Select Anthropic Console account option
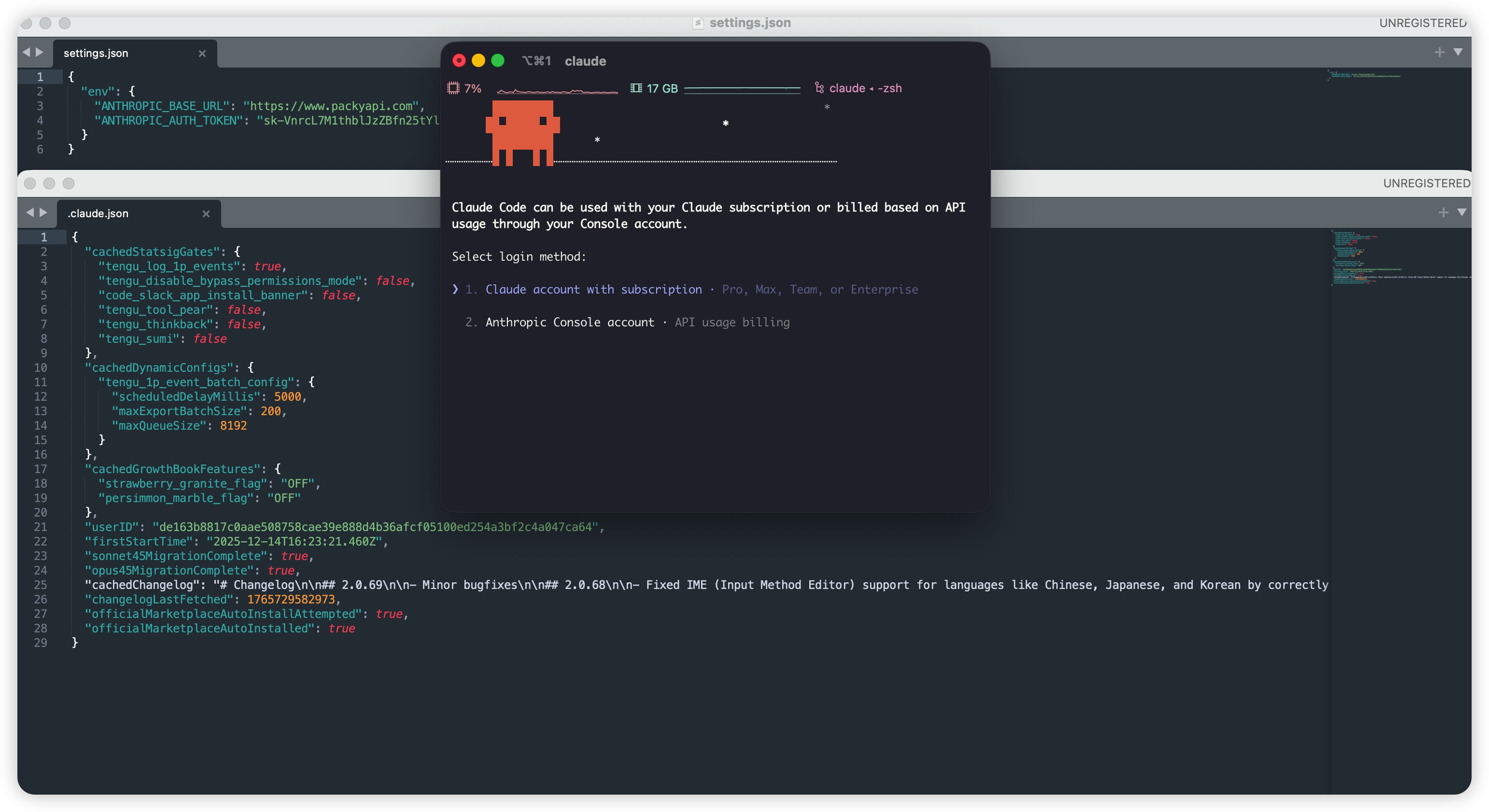The height and width of the screenshot is (812, 1489). [x=569, y=322]
